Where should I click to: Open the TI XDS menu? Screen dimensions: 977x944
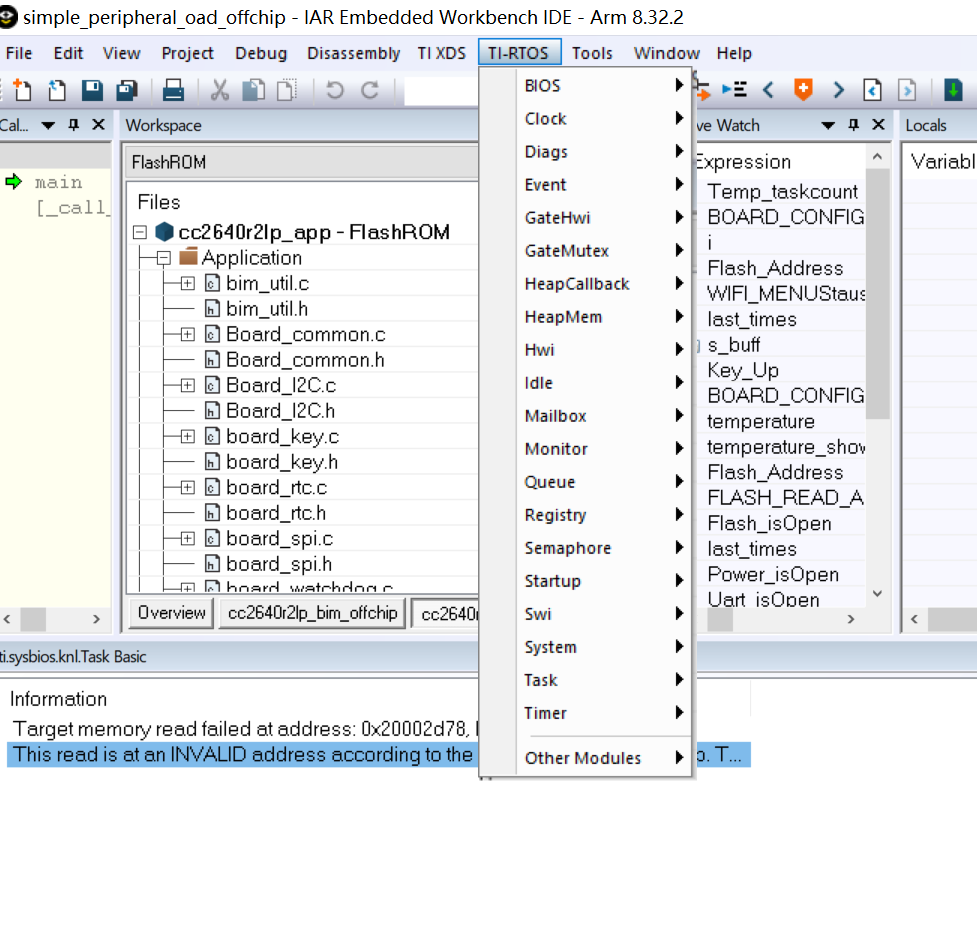[x=441, y=53]
